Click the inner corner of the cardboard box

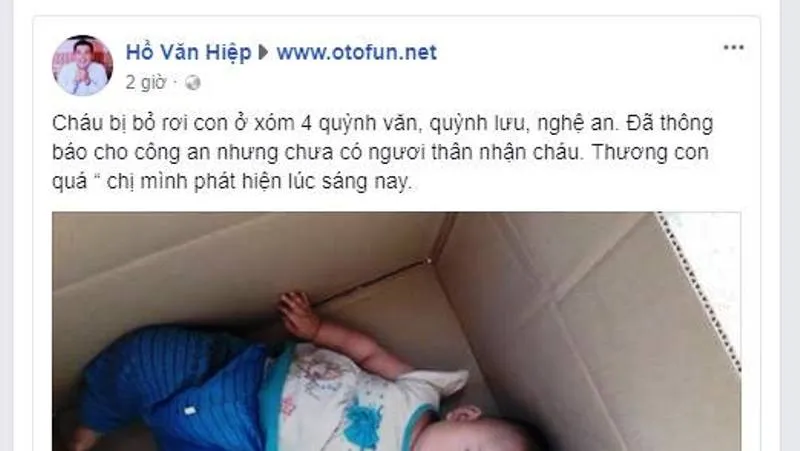coord(432,260)
